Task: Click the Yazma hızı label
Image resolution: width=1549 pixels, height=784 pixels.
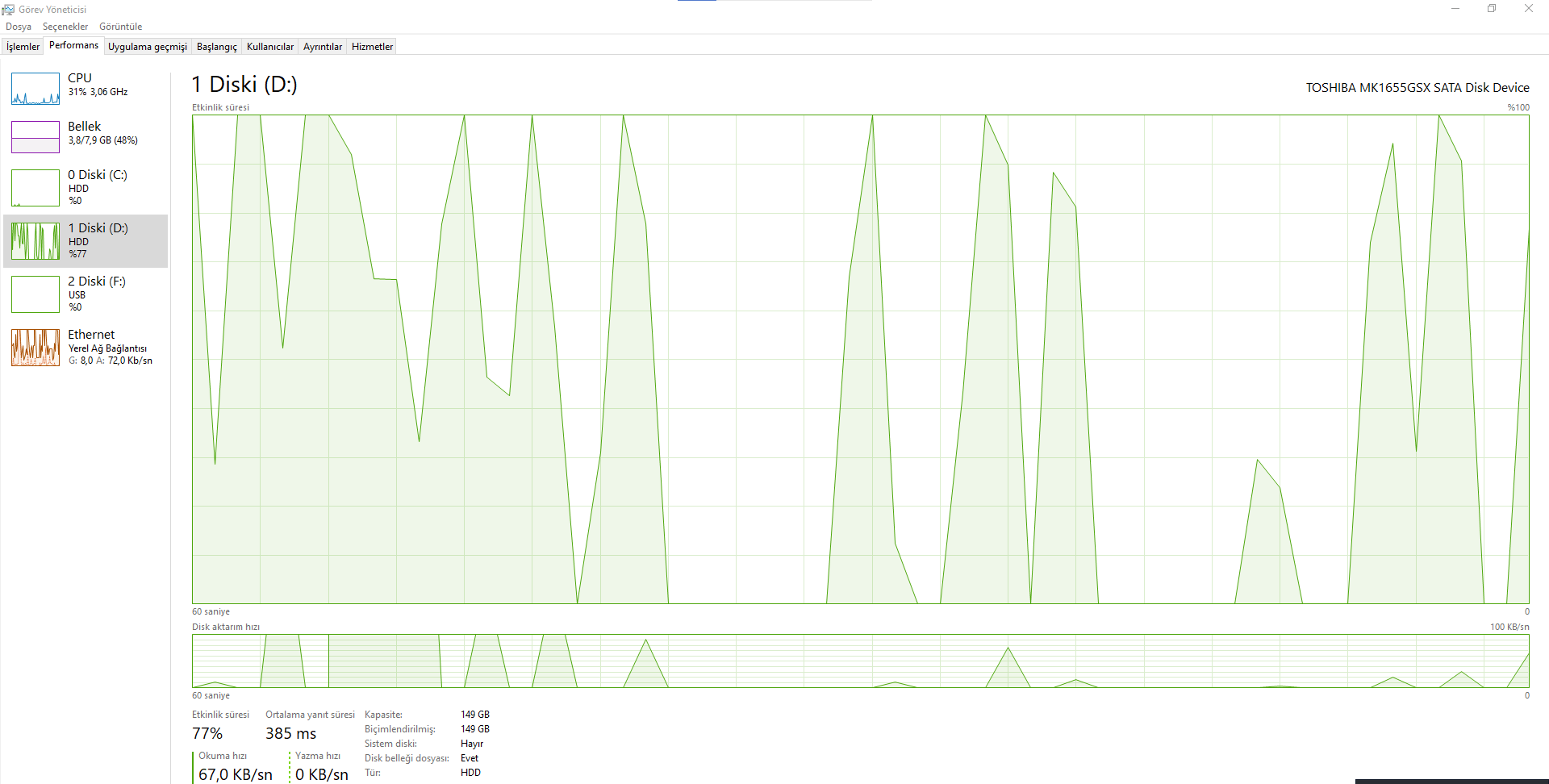Action: tap(318, 756)
